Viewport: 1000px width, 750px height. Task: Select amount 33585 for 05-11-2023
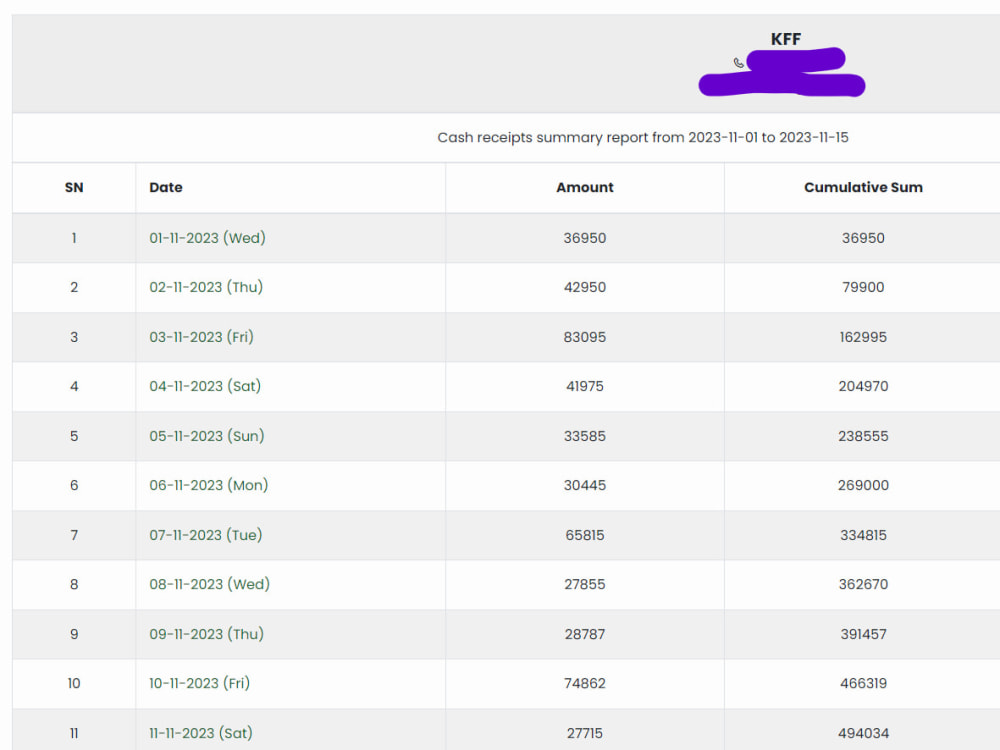(x=585, y=436)
